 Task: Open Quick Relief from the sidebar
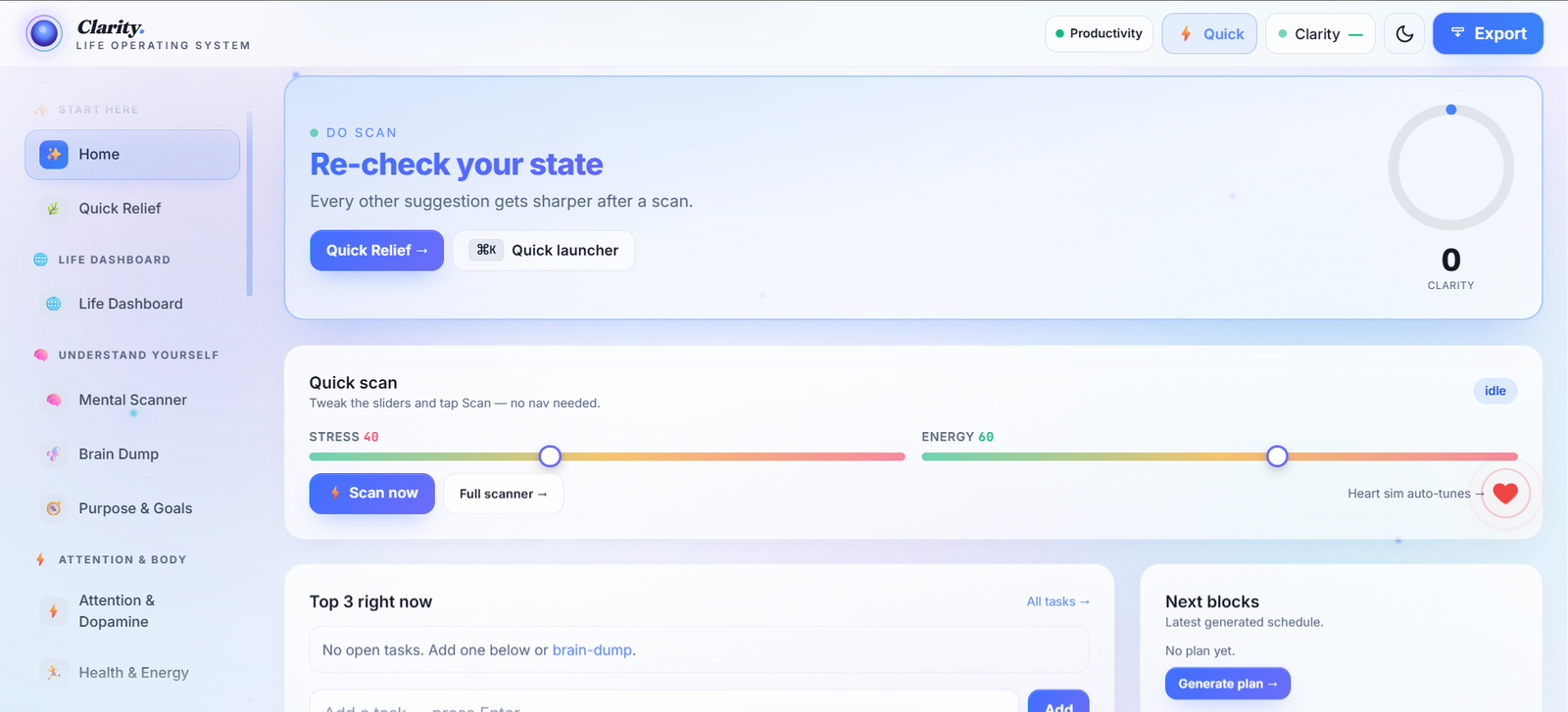[132, 209]
